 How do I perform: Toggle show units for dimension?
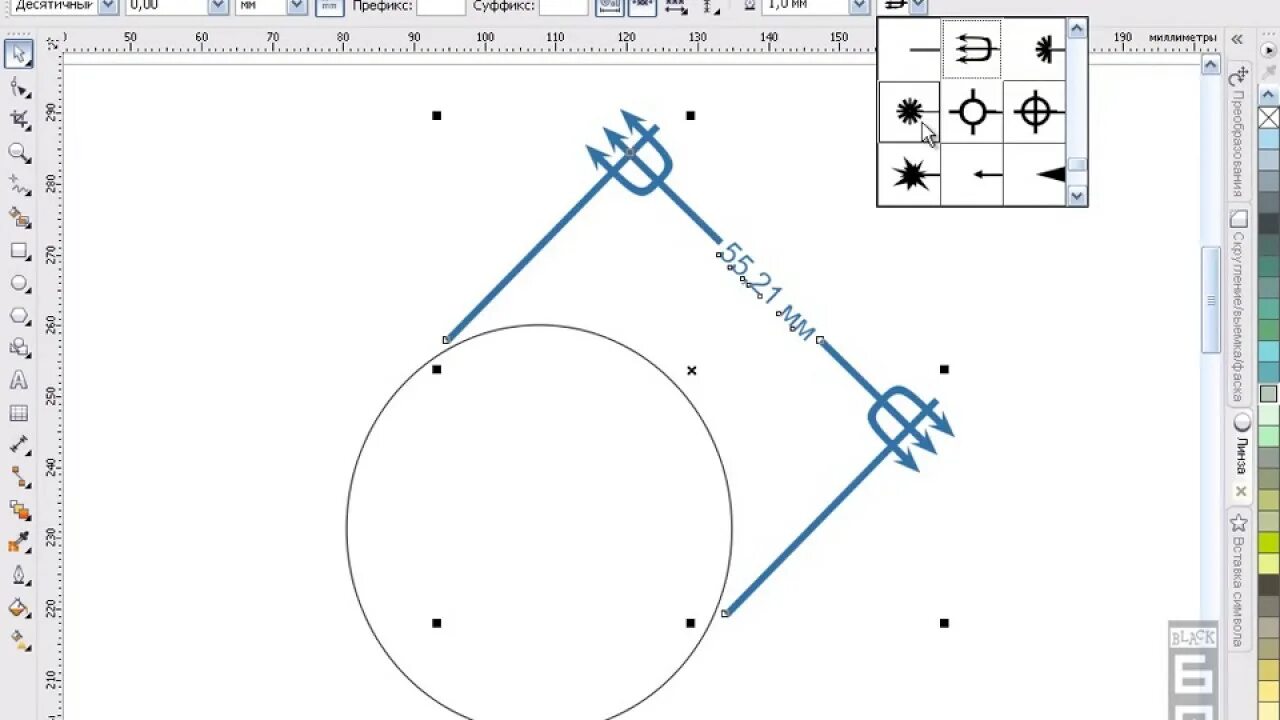click(328, 6)
